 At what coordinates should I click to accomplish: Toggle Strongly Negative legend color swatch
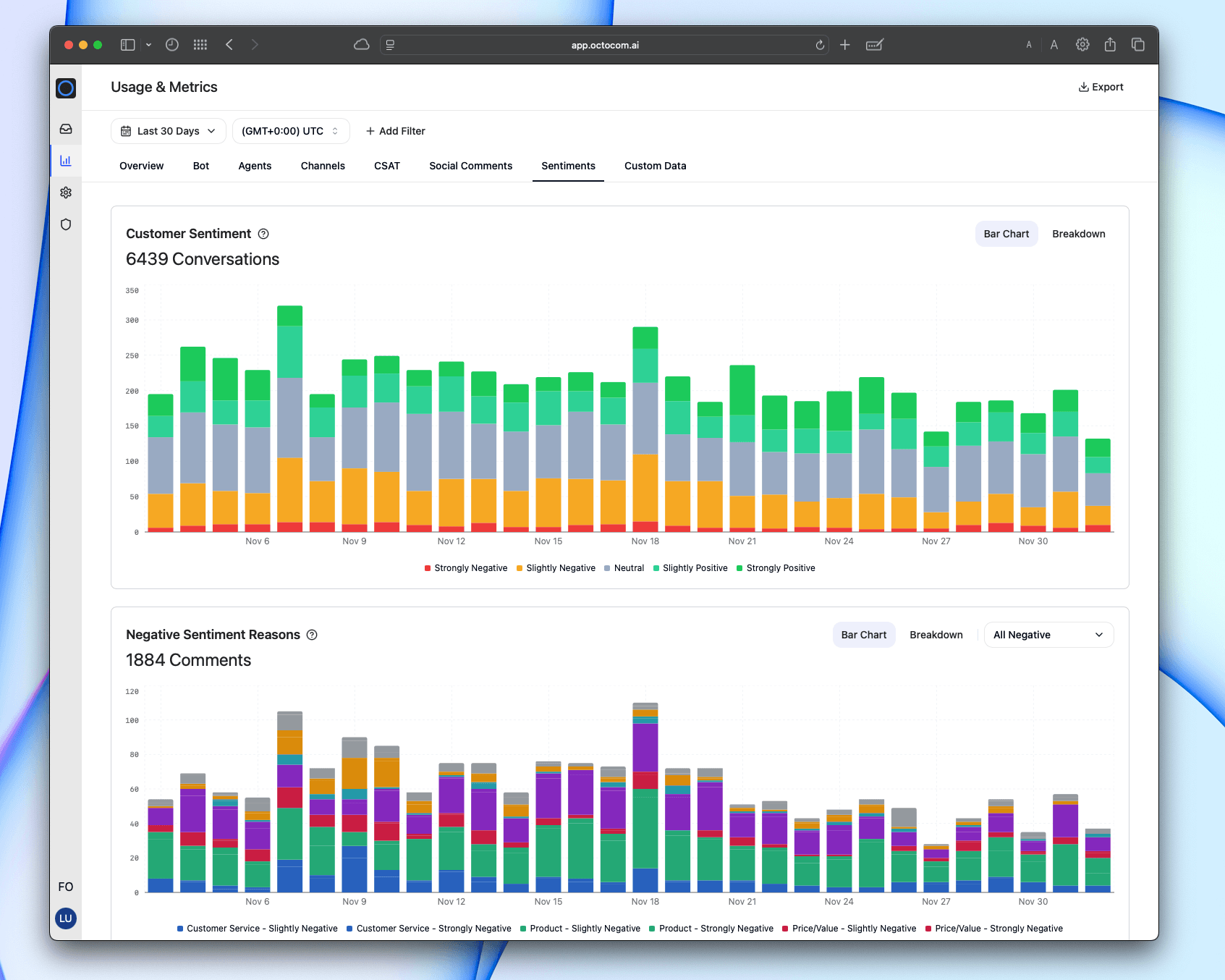[428, 568]
